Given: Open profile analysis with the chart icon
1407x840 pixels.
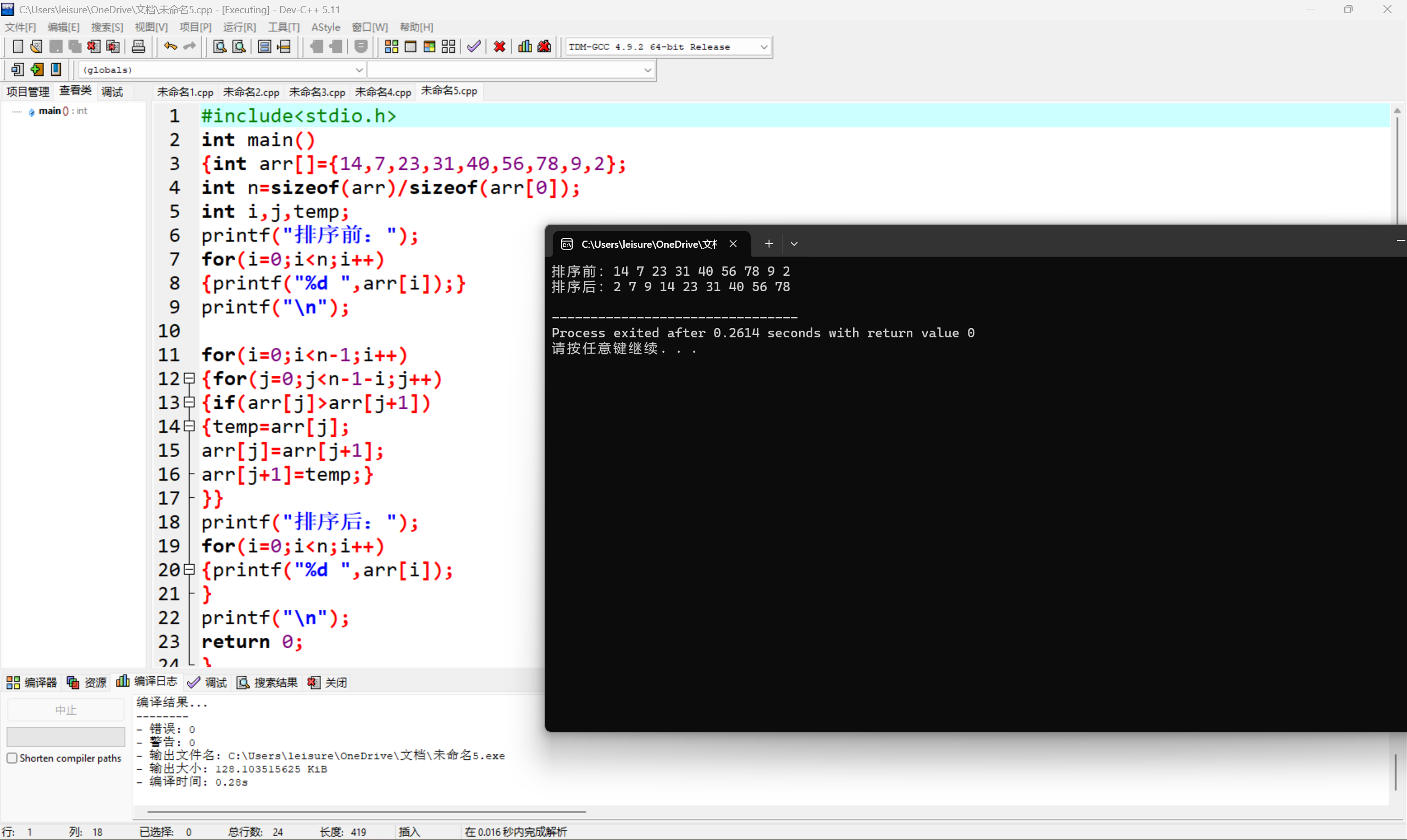Looking at the screenshot, I should point(524,46).
